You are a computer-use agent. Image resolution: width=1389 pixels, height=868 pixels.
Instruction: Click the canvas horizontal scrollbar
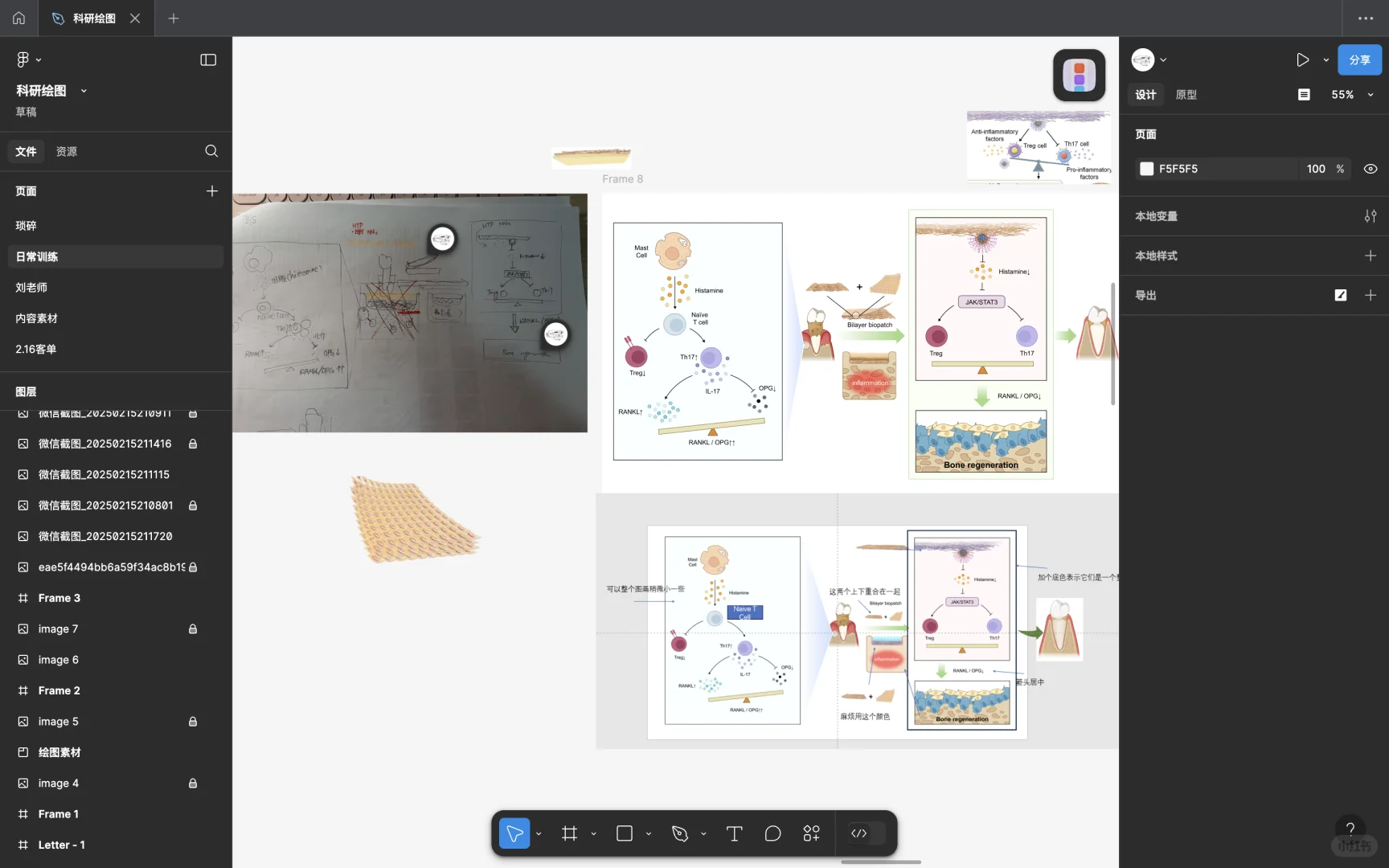pos(881,862)
